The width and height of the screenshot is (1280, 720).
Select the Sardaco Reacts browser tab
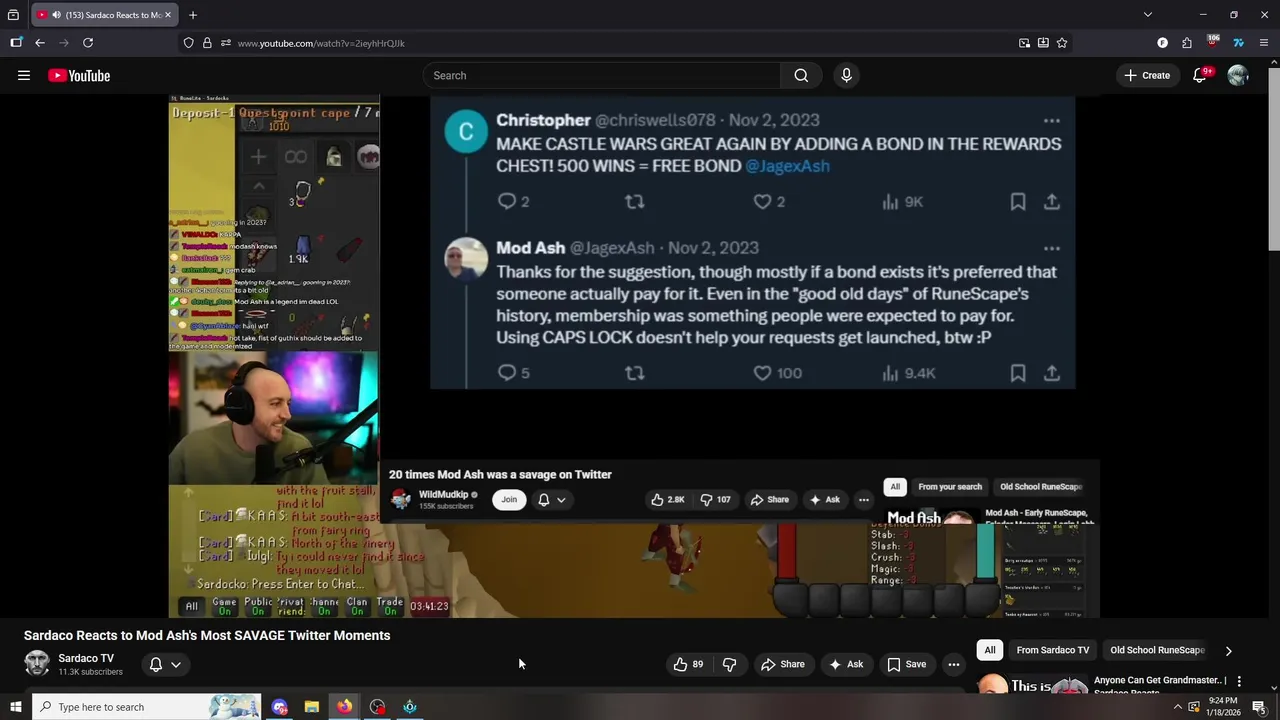coord(104,15)
